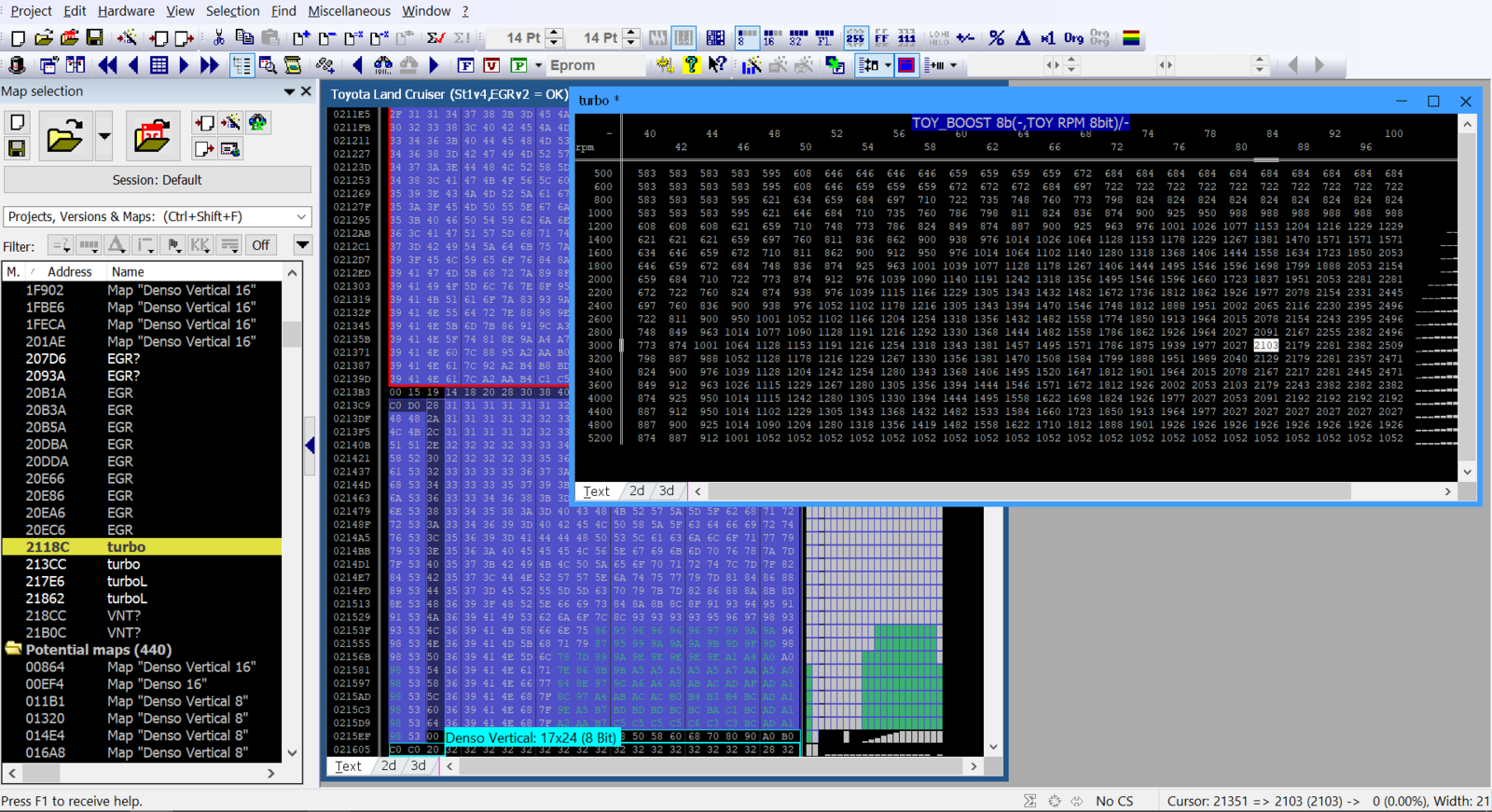Viewport: 1492px width, 812px height.
Task: Click the floppy save icon in Map selection panel
Action: point(17,148)
